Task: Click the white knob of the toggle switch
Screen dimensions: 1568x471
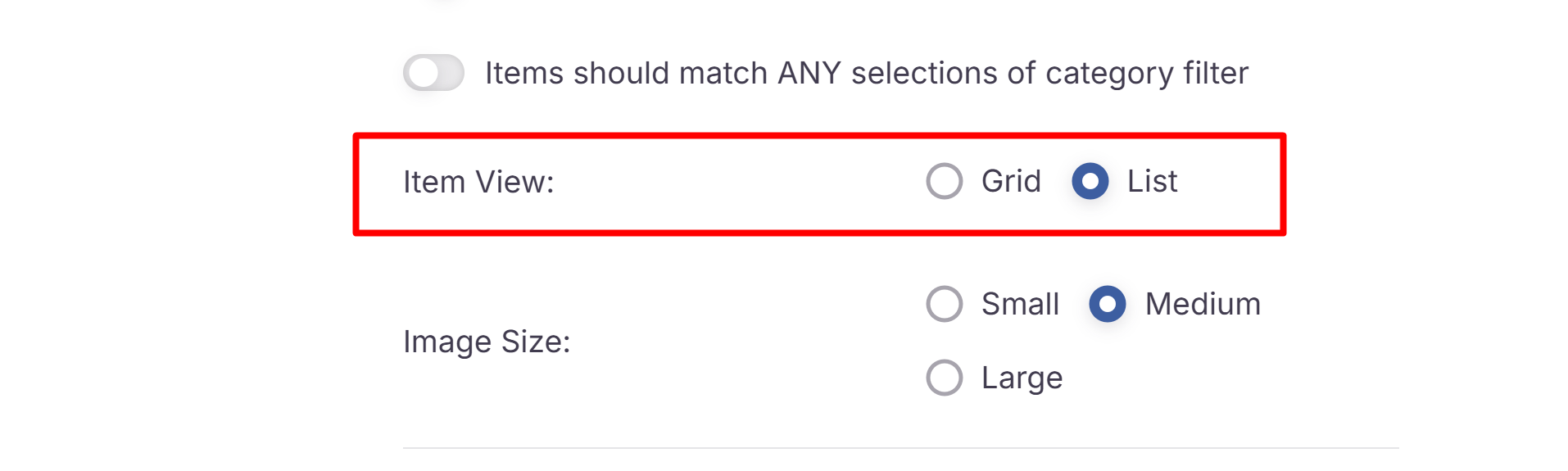Action: 424,73
